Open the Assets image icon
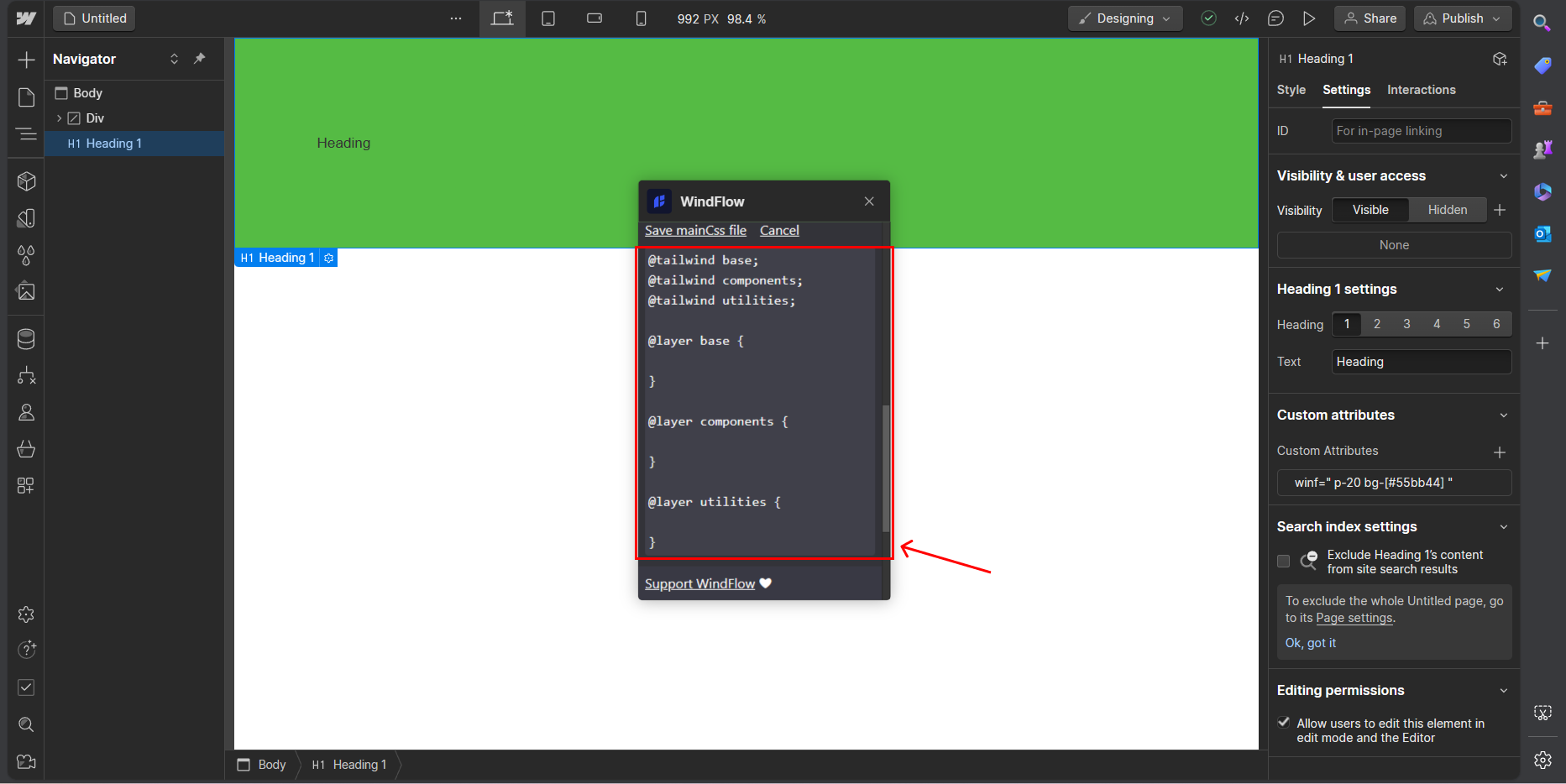1566x784 pixels. 26,291
